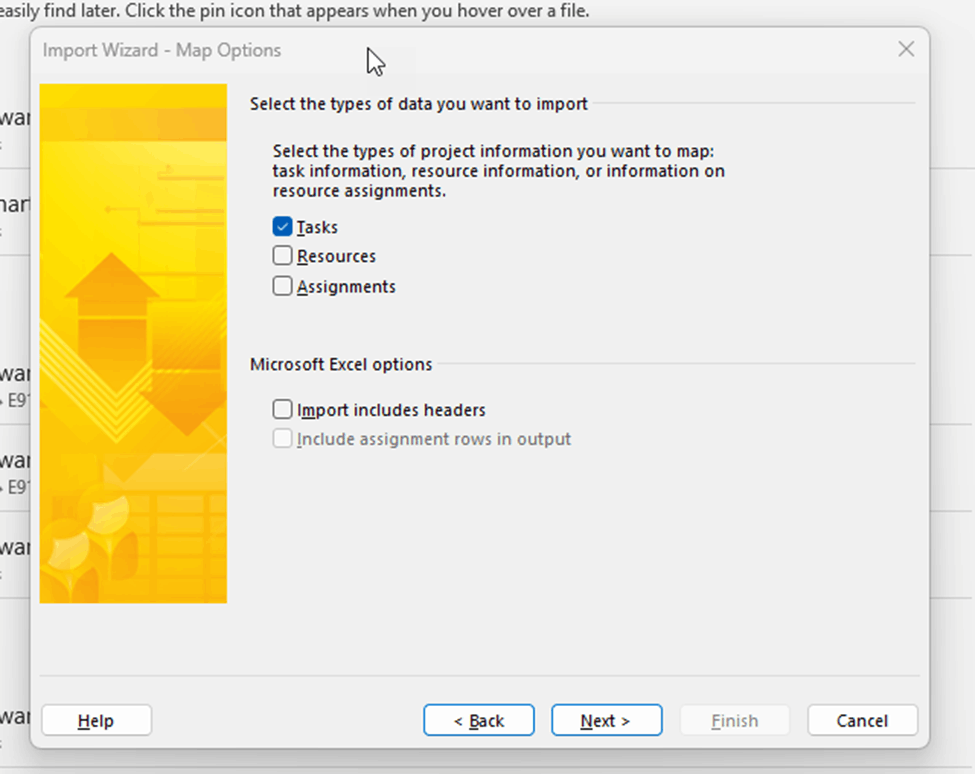
Task: Toggle Tasks by clicking its label text
Action: click(x=317, y=227)
